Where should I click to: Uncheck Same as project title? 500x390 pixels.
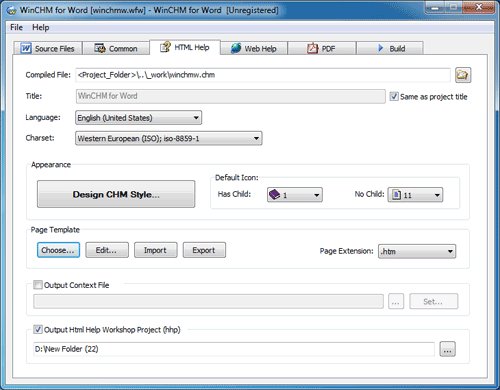(x=394, y=96)
